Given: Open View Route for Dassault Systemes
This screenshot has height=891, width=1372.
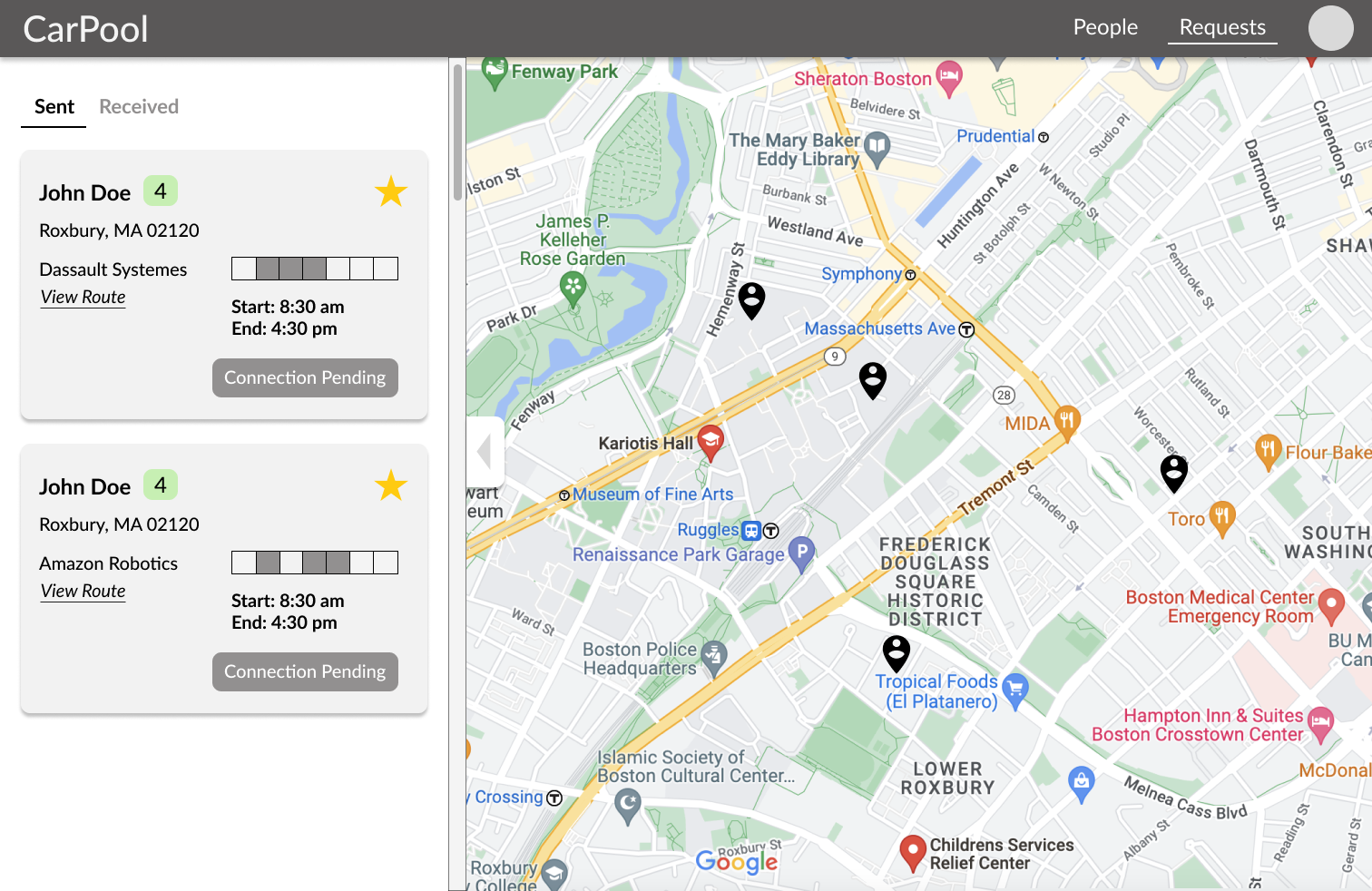Looking at the screenshot, I should (x=83, y=297).
